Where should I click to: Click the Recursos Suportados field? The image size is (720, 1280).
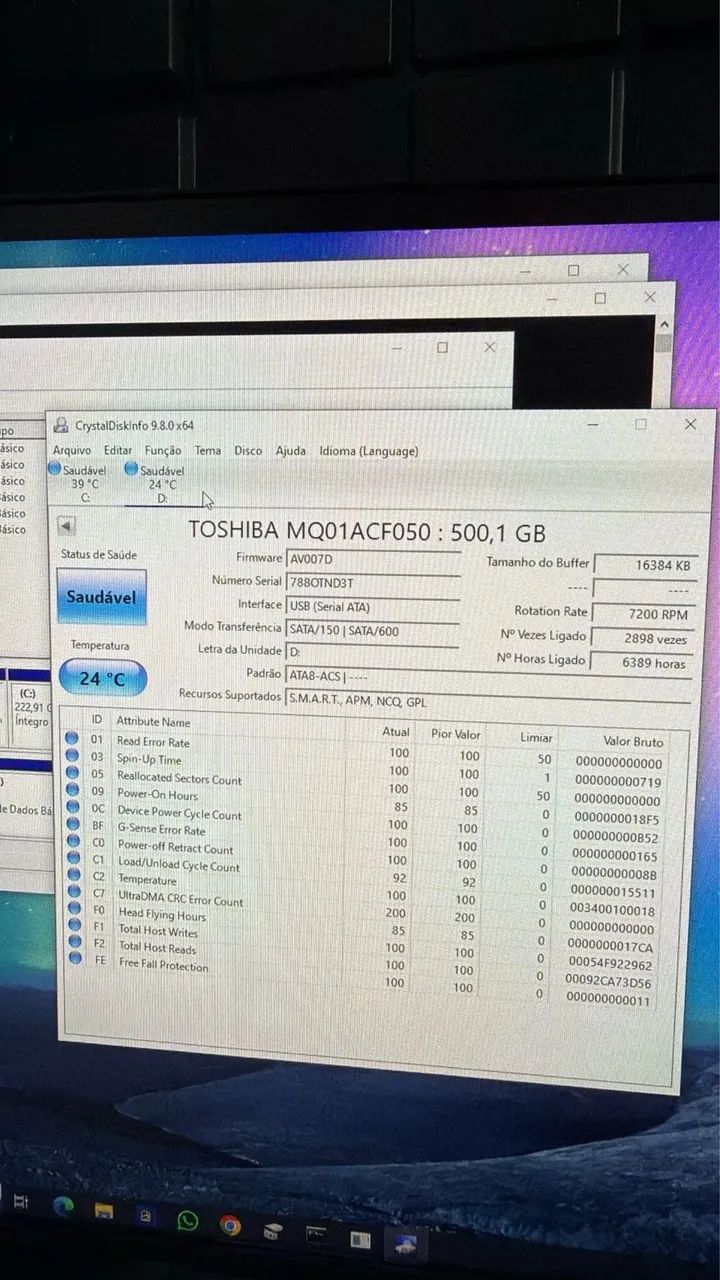pyautogui.click(x=488, y=702)
